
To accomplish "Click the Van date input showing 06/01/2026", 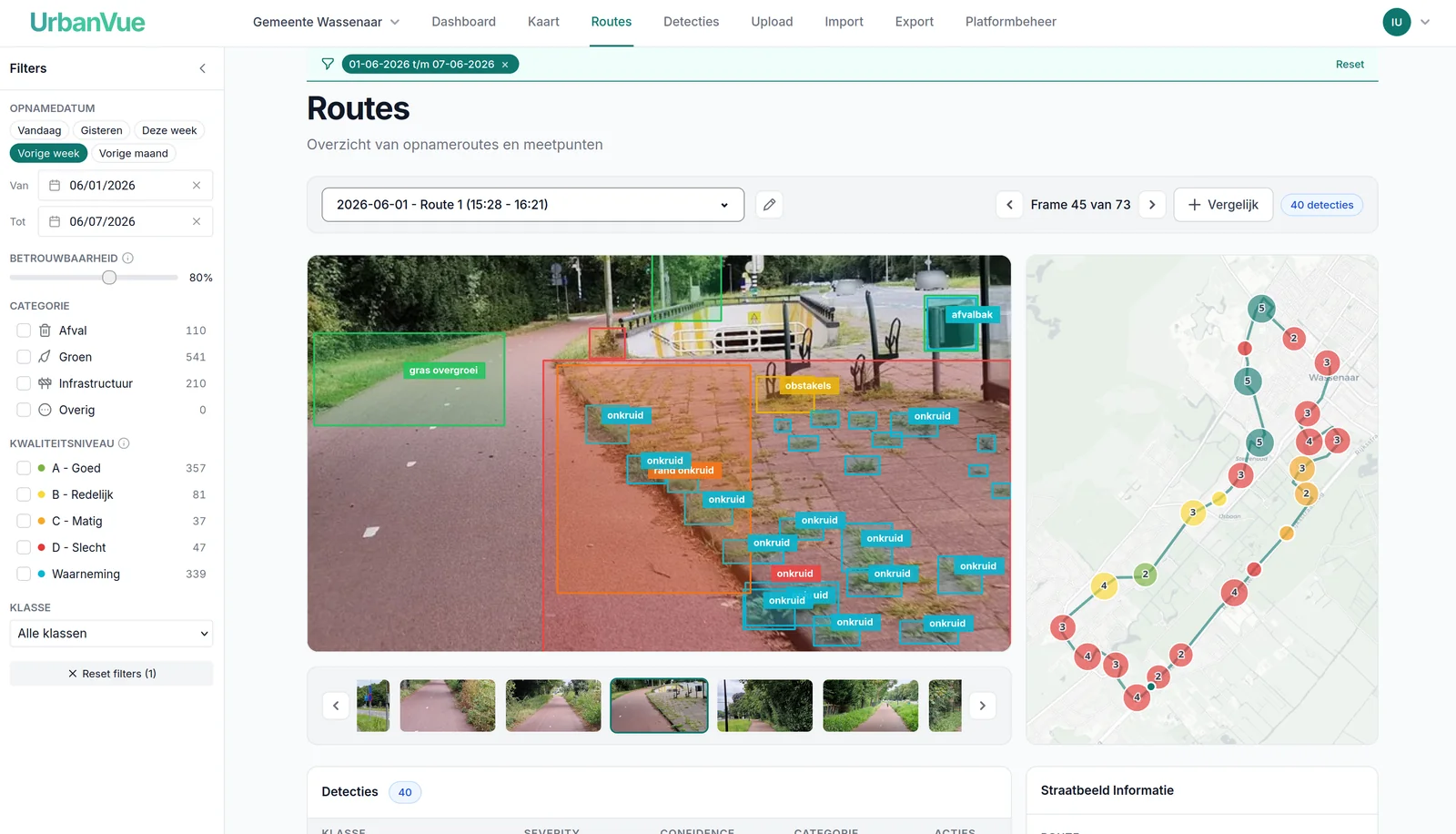I will tap(126, 186).
